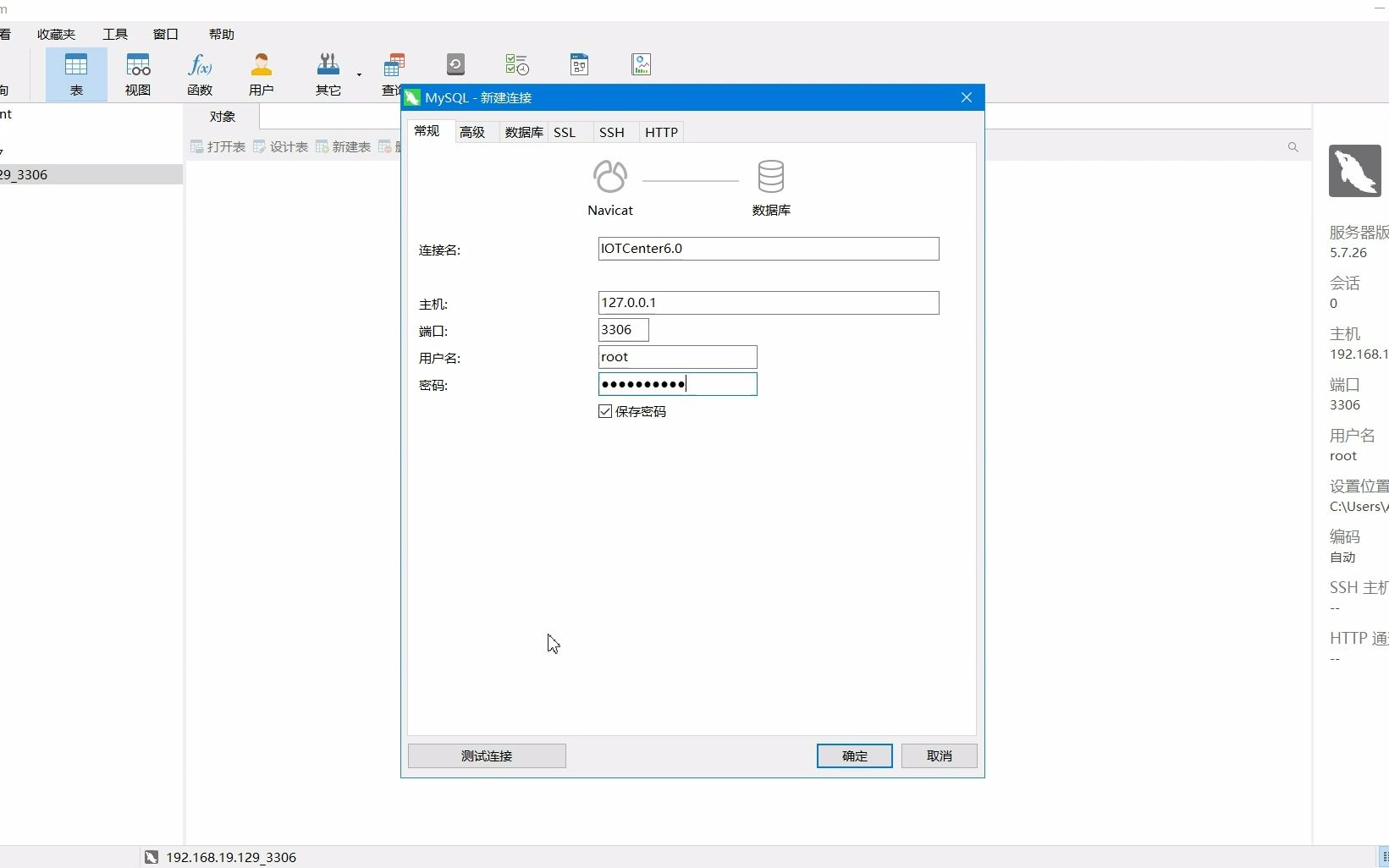
Task: Click the Navicat logo icon in dialog
Action: (x=610, y=177)
